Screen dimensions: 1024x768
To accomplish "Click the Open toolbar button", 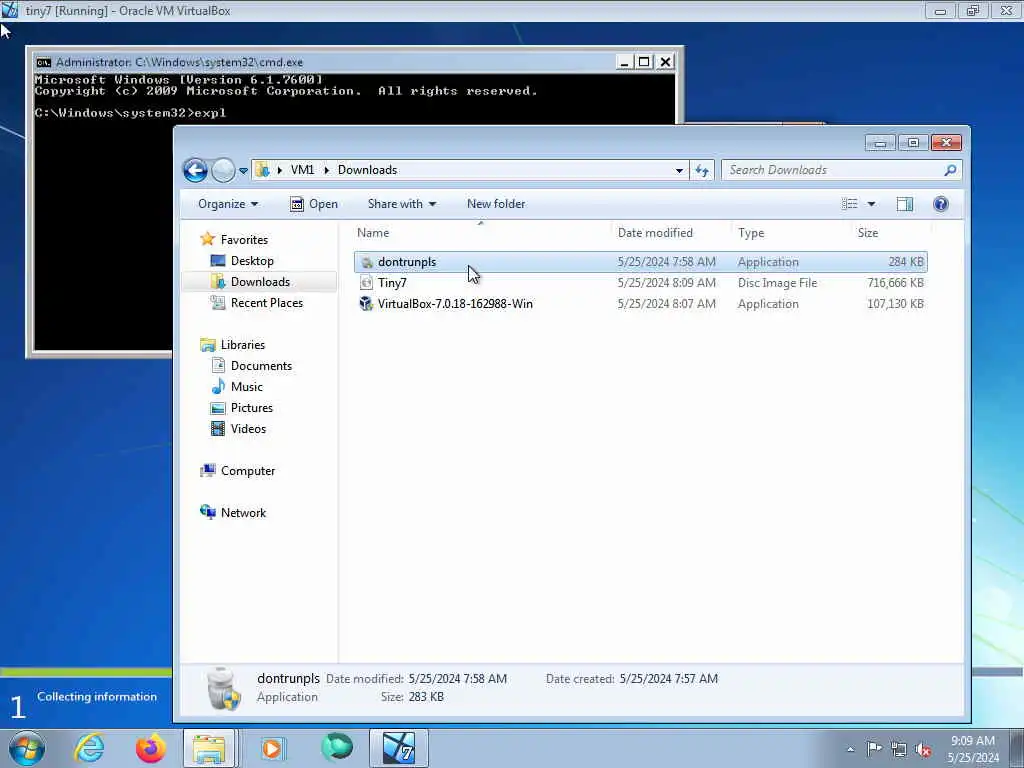I will (x=314, y=204).
